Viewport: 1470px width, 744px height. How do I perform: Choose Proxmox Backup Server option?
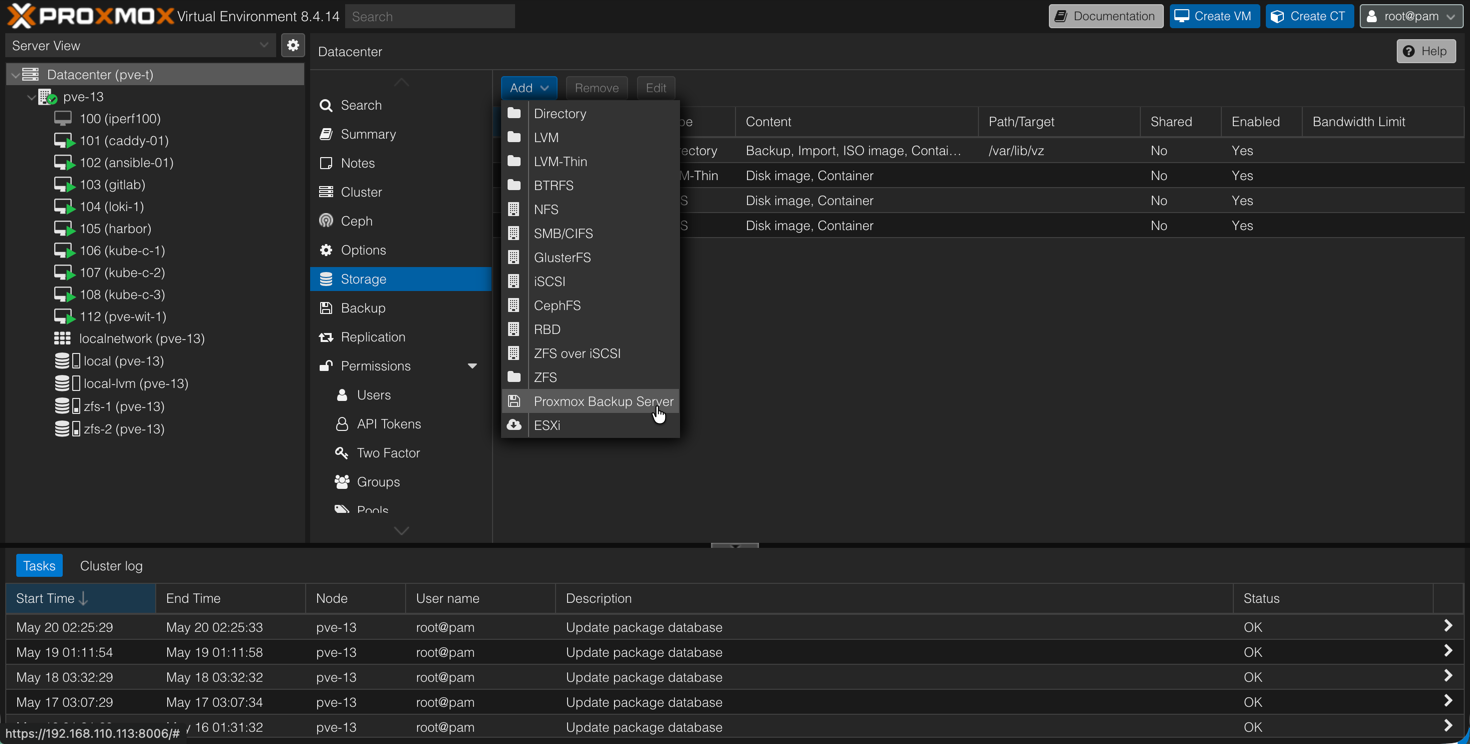click(590, 402)
